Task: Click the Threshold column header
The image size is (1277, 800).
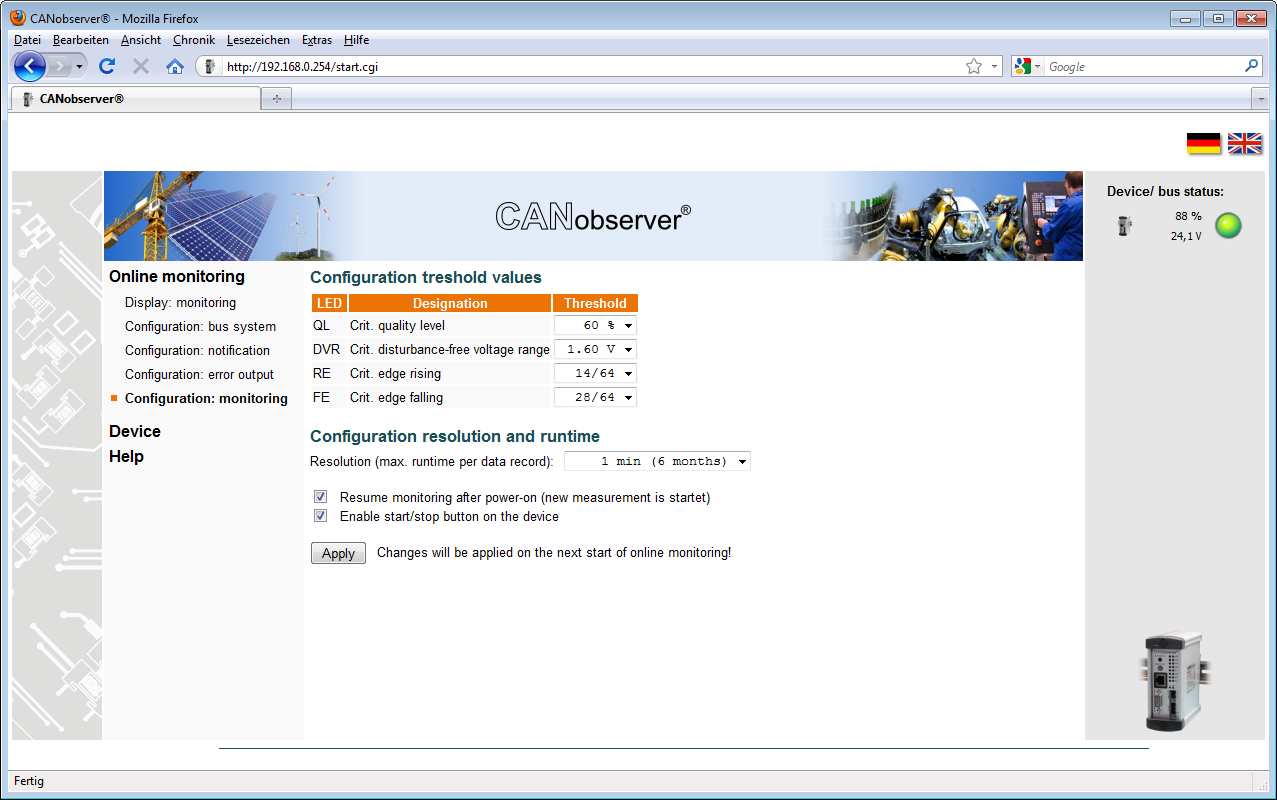Action: tap(595, 303)
